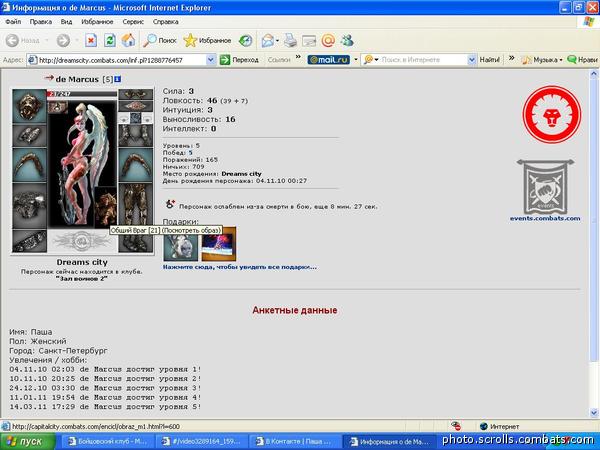Click the Побед count link 5
The width and height of the screenshot is (600, 450).
[190, 153]
